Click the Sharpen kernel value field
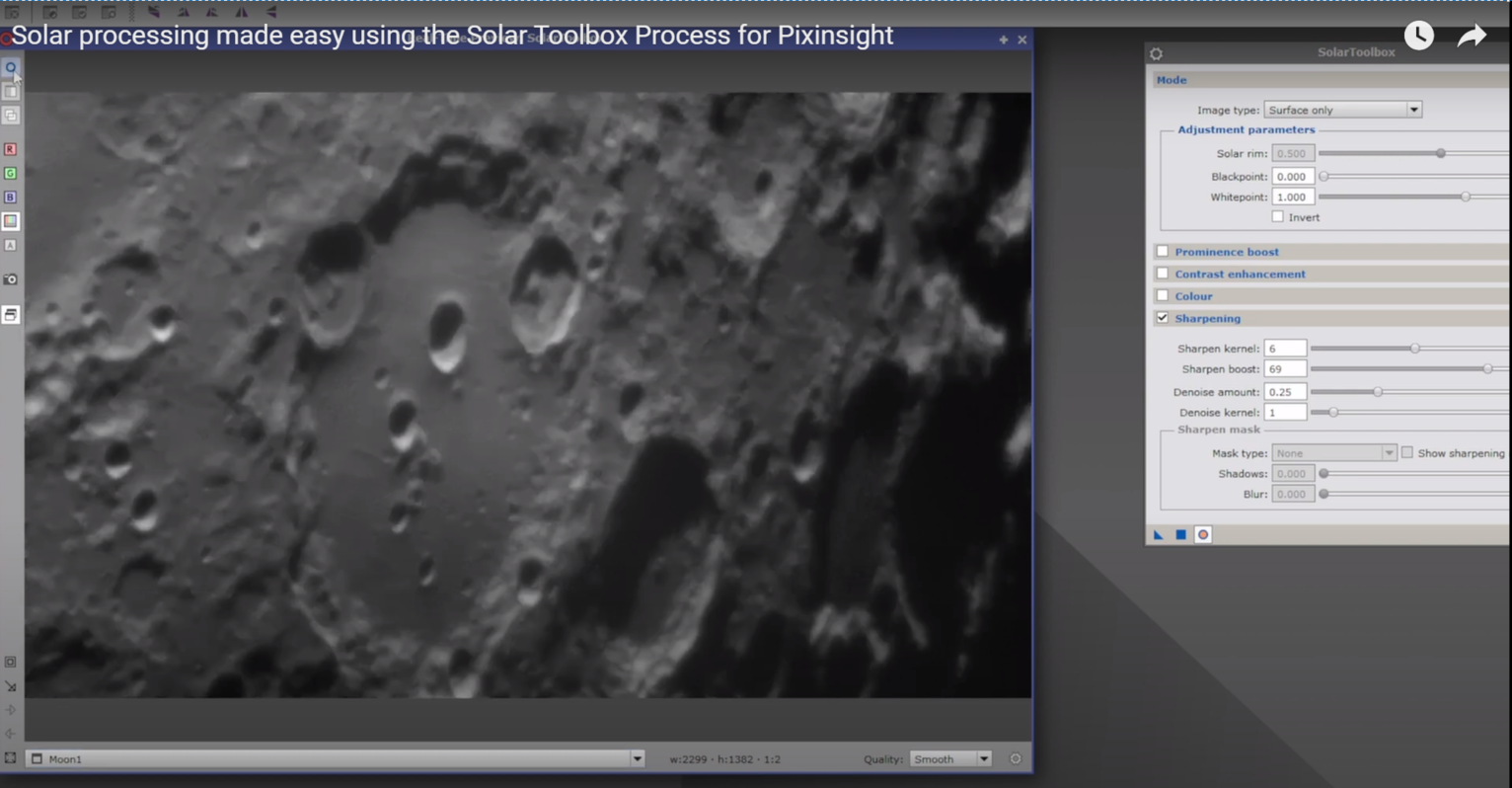The image size is (1512, 788). [x=1285, y=349]
